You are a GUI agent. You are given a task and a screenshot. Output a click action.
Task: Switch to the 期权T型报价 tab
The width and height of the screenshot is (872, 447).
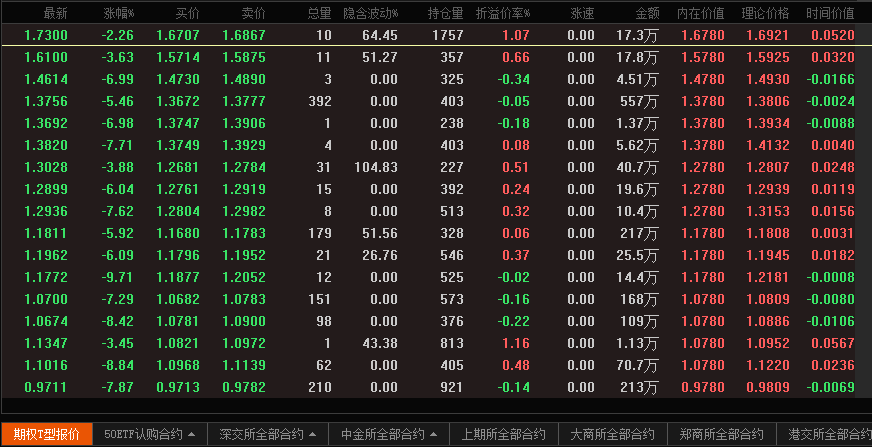(x=47, y=434)
